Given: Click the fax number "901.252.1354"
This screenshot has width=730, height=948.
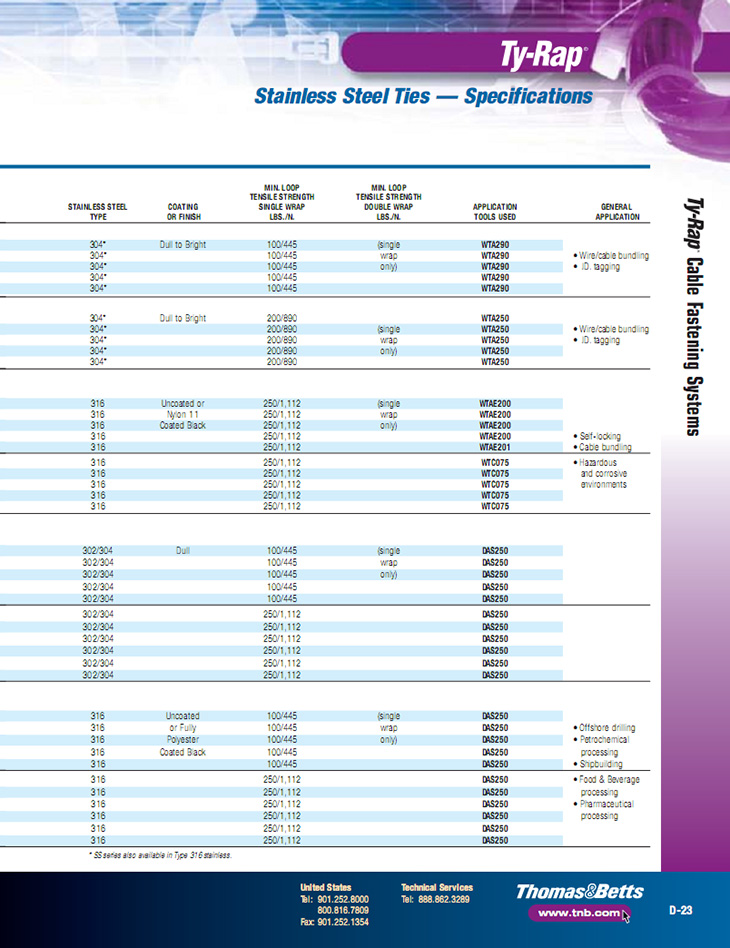Looking at the screenshot, I should 343,922.
